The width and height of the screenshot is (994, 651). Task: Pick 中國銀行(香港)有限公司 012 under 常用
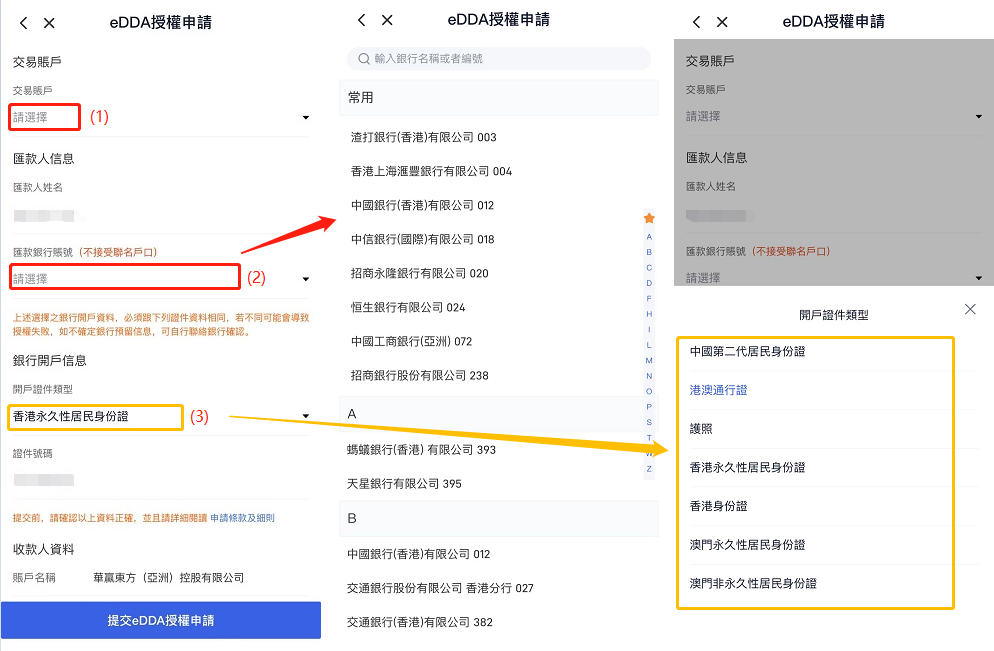coord(422,205)
